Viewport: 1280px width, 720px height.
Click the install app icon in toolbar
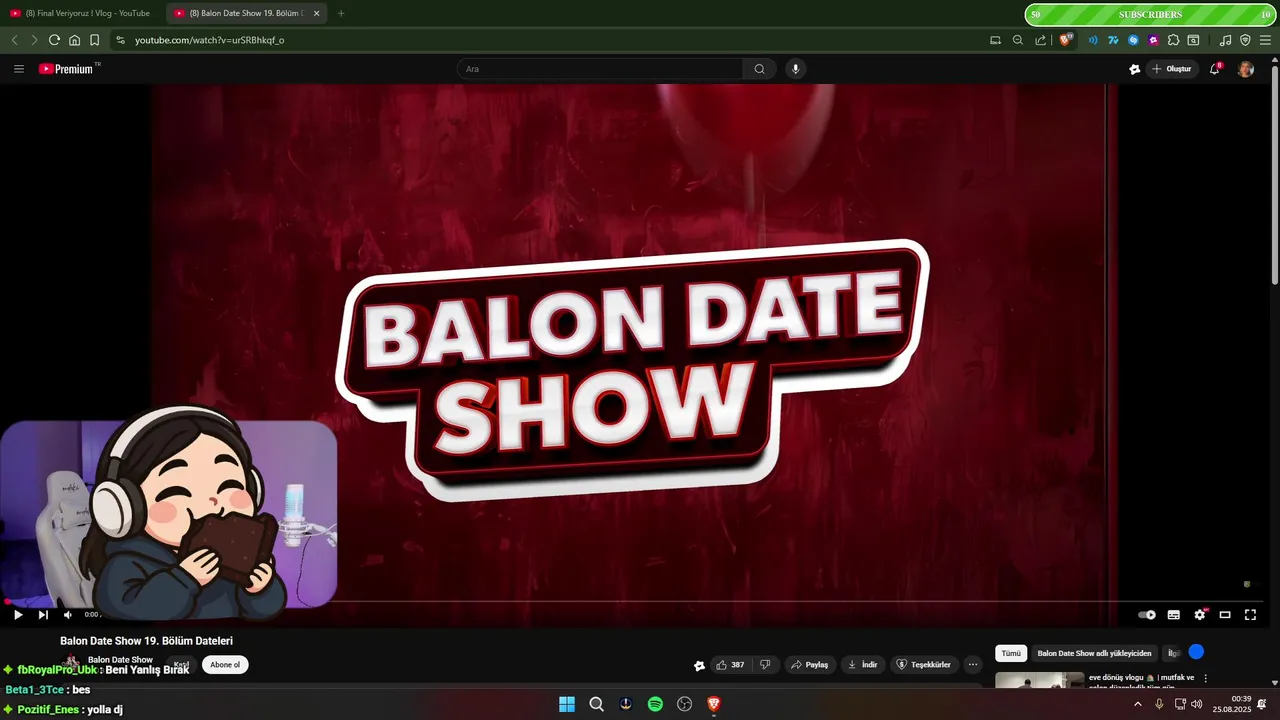click(995, 40)
